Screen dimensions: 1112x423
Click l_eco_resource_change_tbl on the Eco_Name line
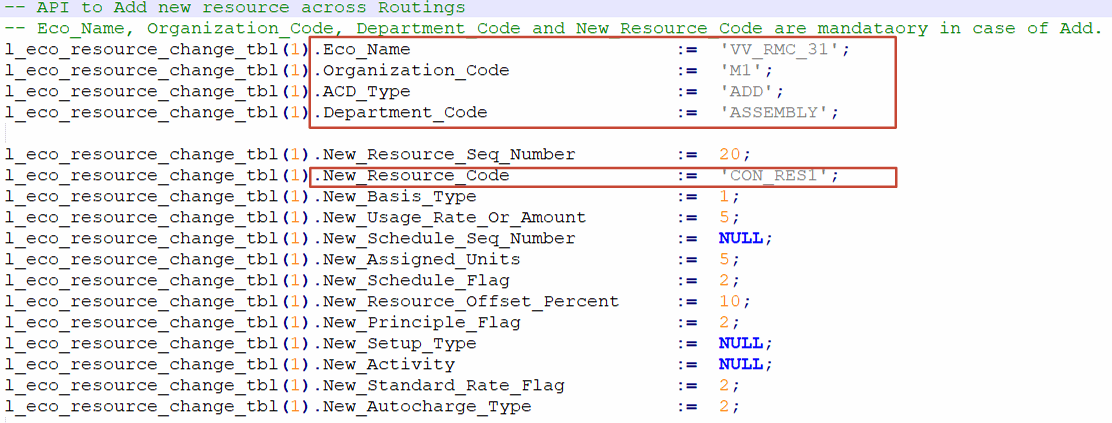pyautogui.click(x=142, y=50)
